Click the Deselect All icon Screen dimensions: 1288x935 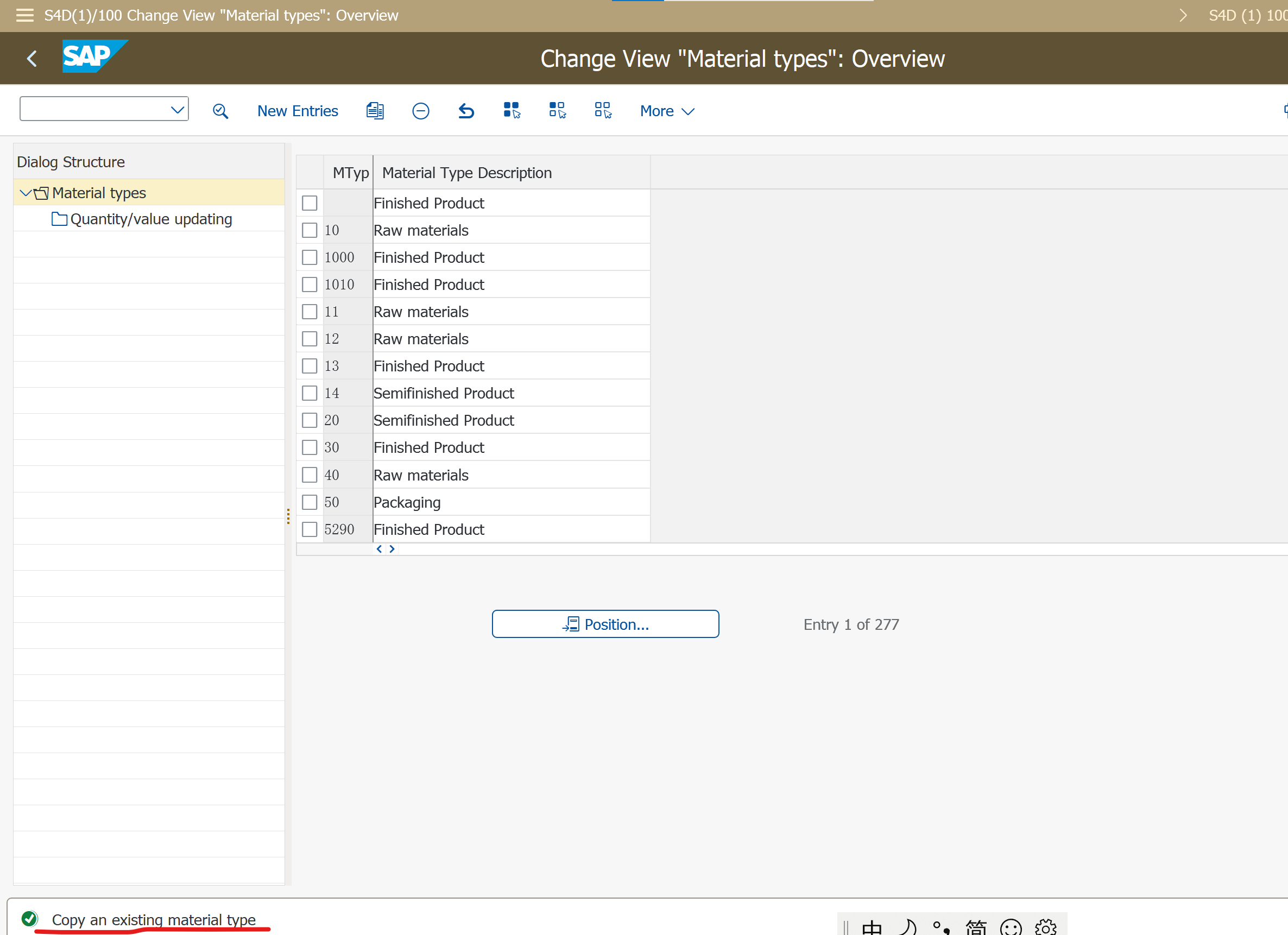(603, 110)
